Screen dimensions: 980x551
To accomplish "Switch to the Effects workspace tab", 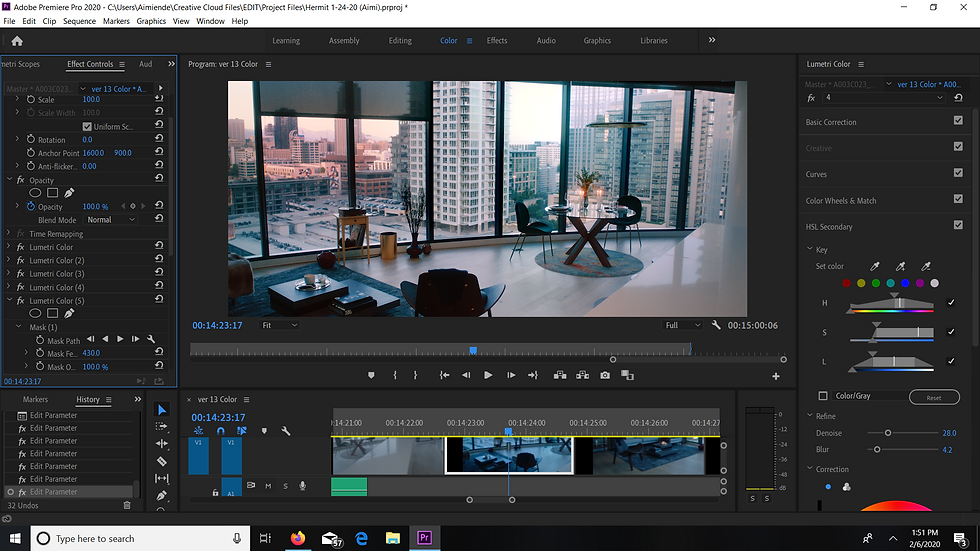I will pyautogui.click(x=497, y=41).
